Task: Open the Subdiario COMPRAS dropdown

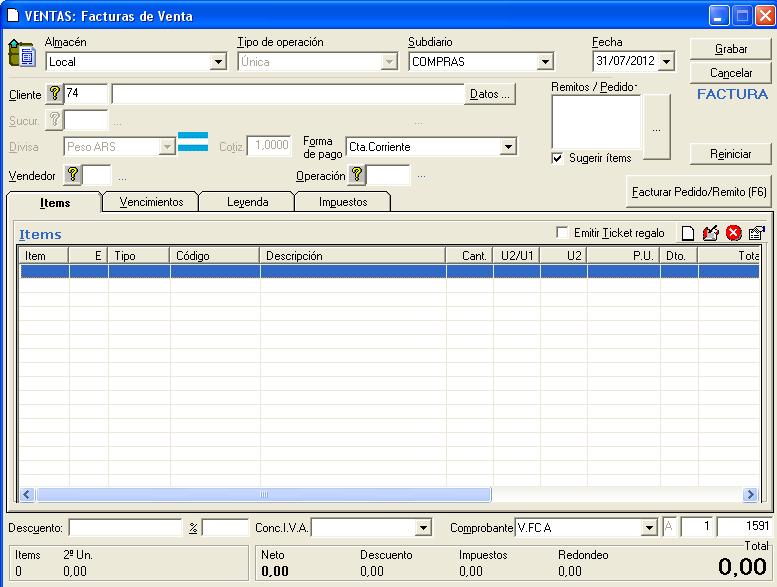Action: [x=545, y=62]
